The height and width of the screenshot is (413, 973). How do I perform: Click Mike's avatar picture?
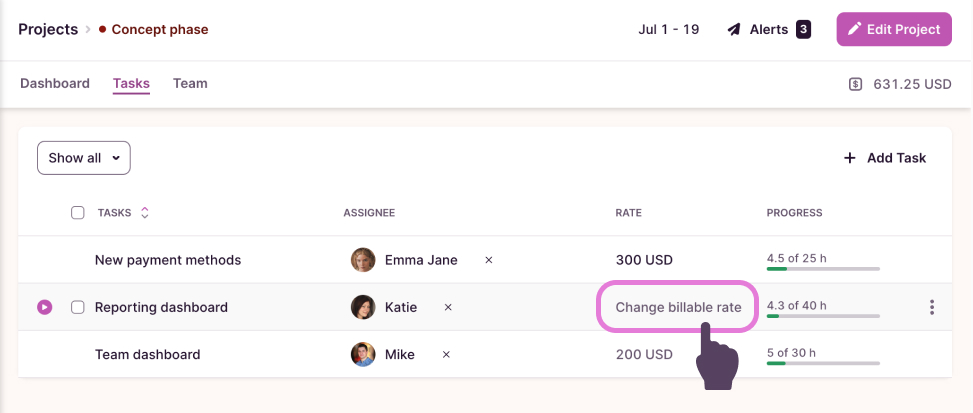point(363,354)
